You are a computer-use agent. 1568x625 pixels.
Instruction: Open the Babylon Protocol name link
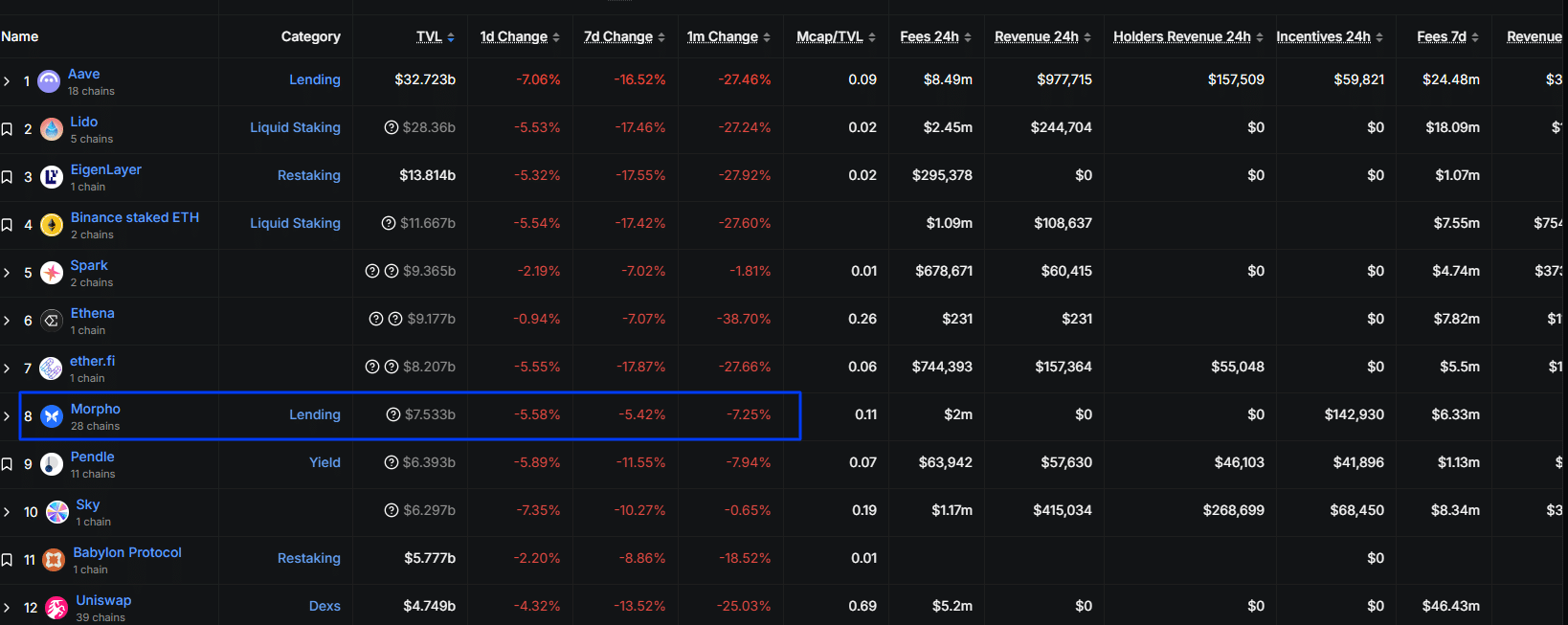(x=127, y=552)
